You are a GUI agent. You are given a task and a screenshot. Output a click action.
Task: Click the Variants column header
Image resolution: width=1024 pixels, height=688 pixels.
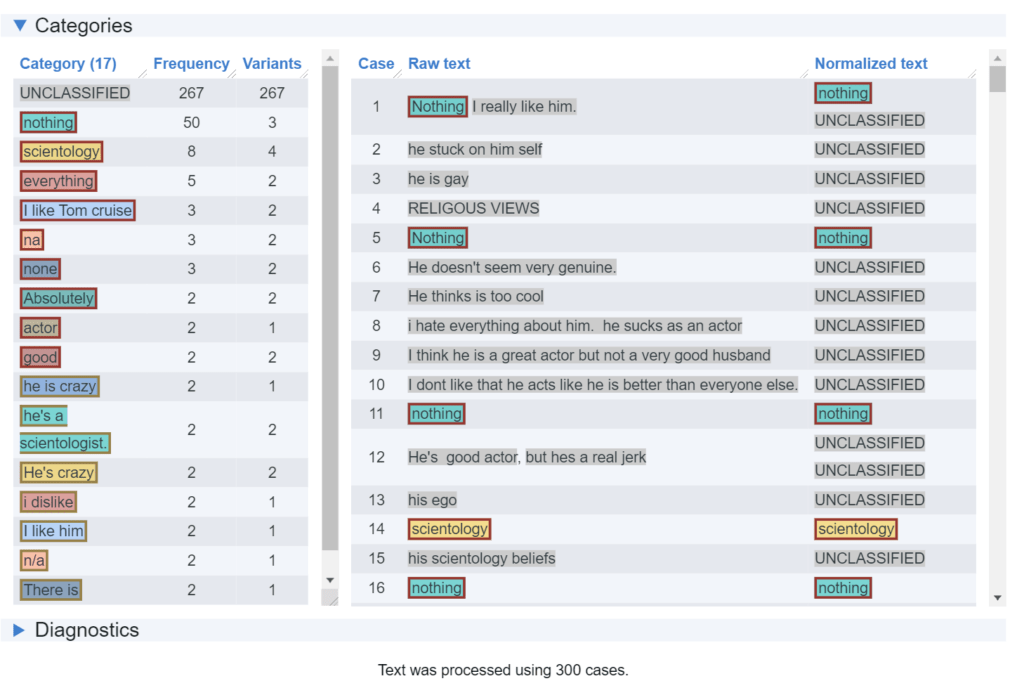pos(271,64)
